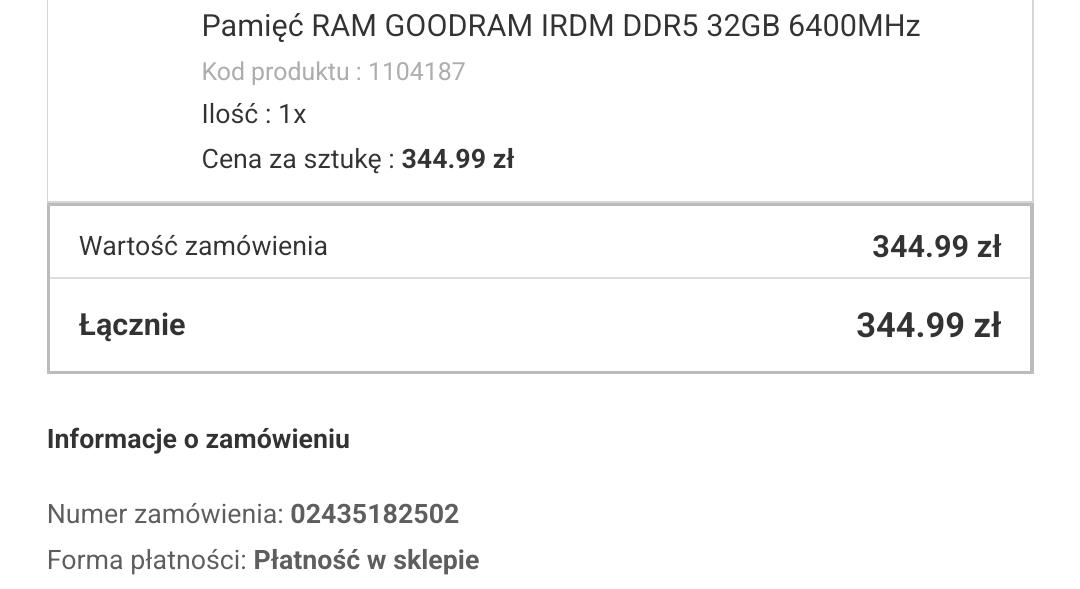
Task: Click the Ilość 1x quantity line
Action: coord(254,114)
